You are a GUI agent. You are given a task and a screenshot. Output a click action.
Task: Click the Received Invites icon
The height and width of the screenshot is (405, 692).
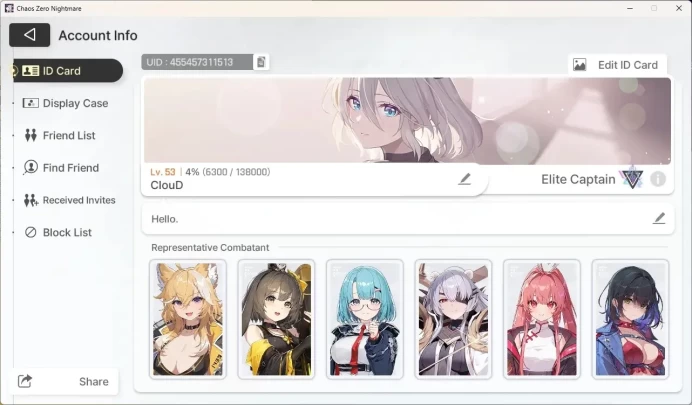[30, 200]
